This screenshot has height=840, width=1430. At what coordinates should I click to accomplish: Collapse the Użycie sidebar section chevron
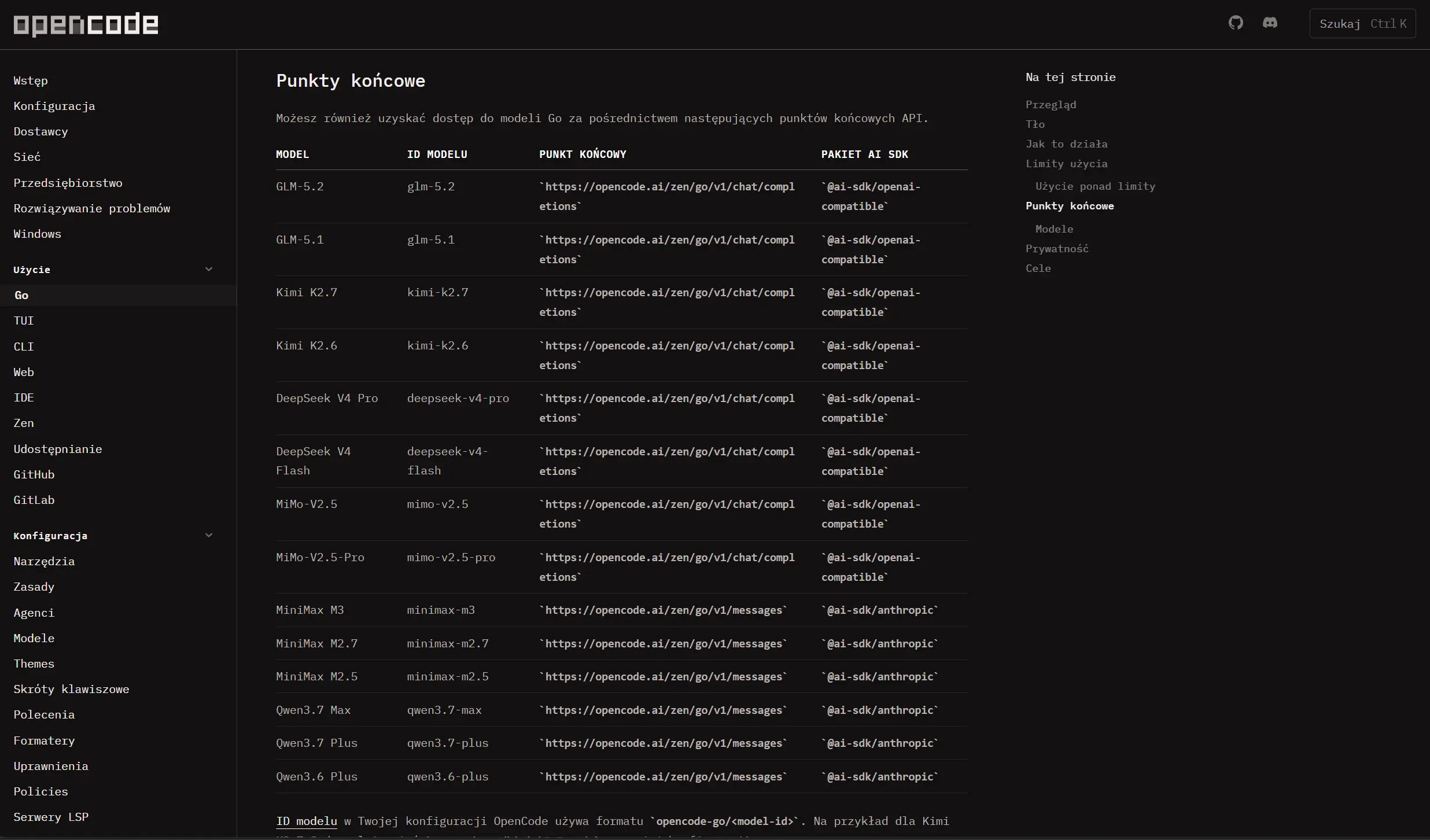coord(209,269)
